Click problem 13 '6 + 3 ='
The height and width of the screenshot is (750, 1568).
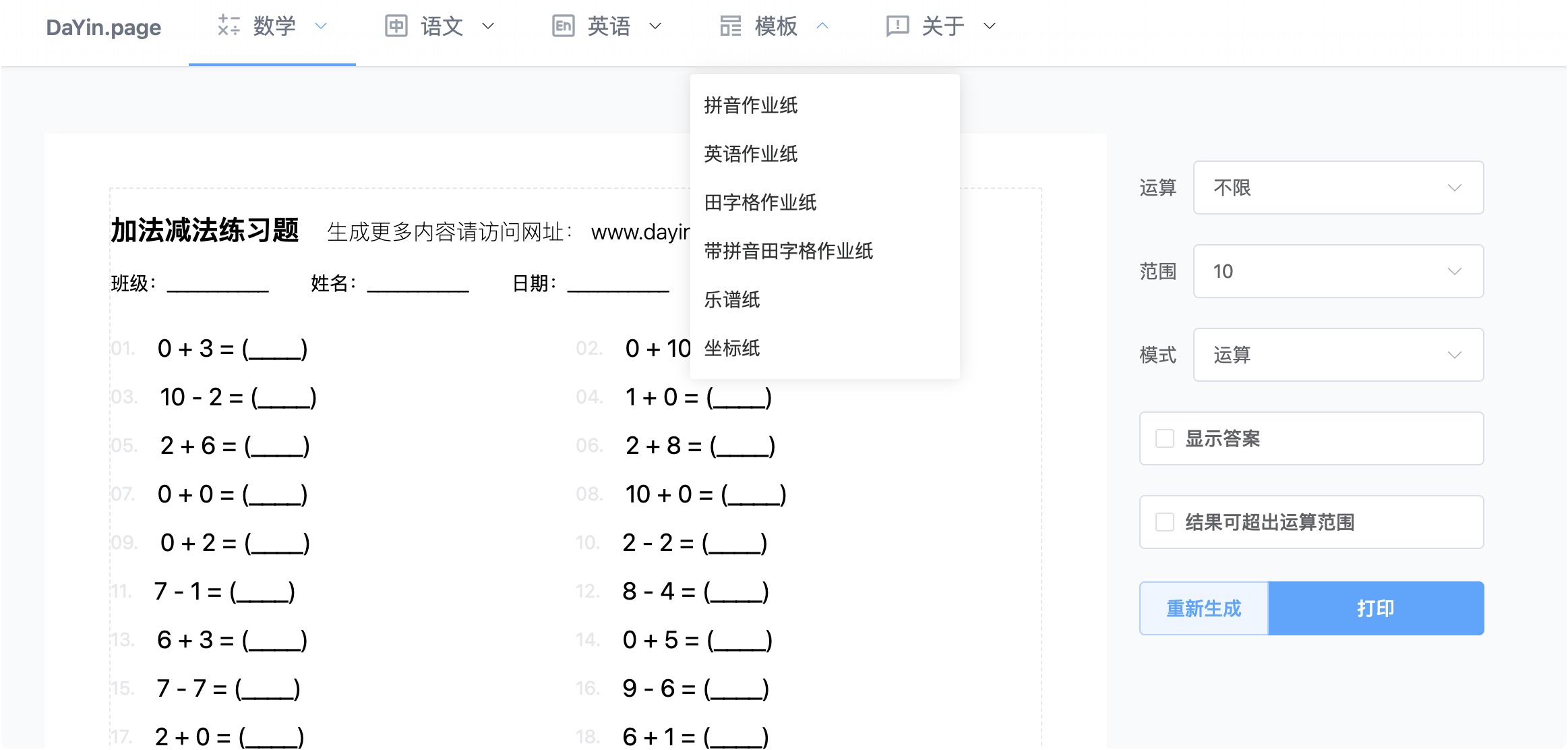click(x=233, y=640)
